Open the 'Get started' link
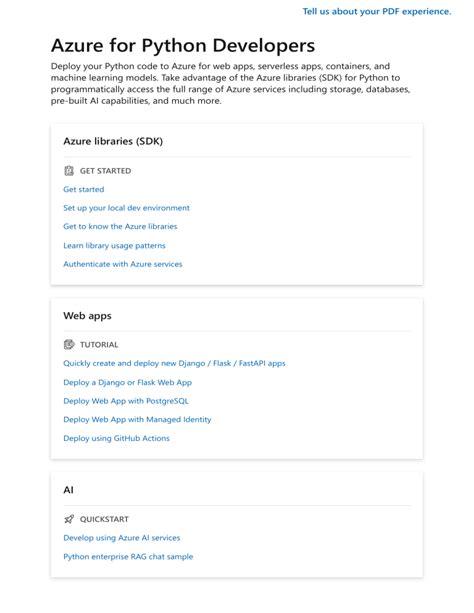The height and width of the screenshot is (613, 474). click(x=84, y=189)
